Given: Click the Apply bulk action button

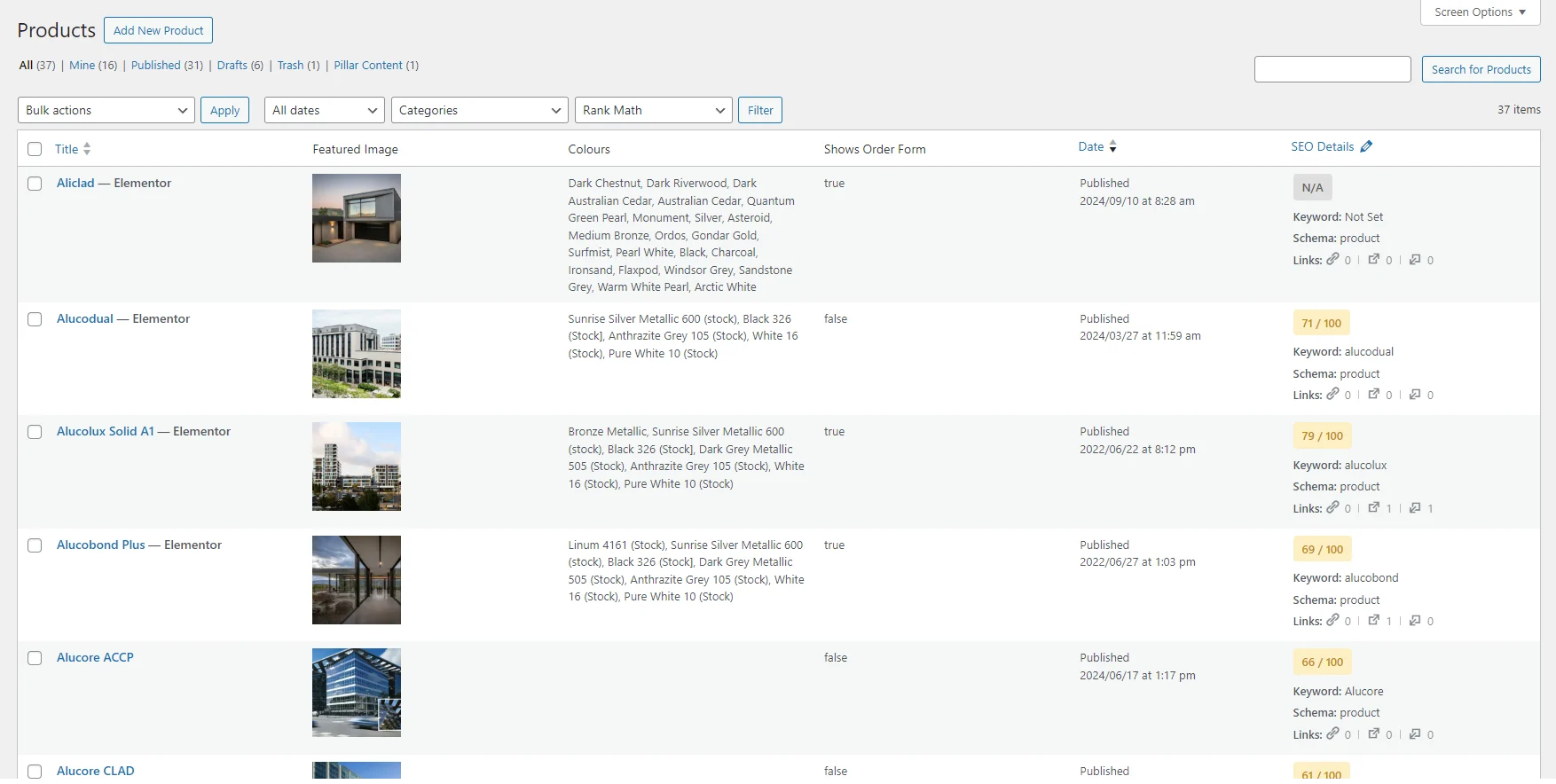Looking at the screenshot, I should (225, 110).
